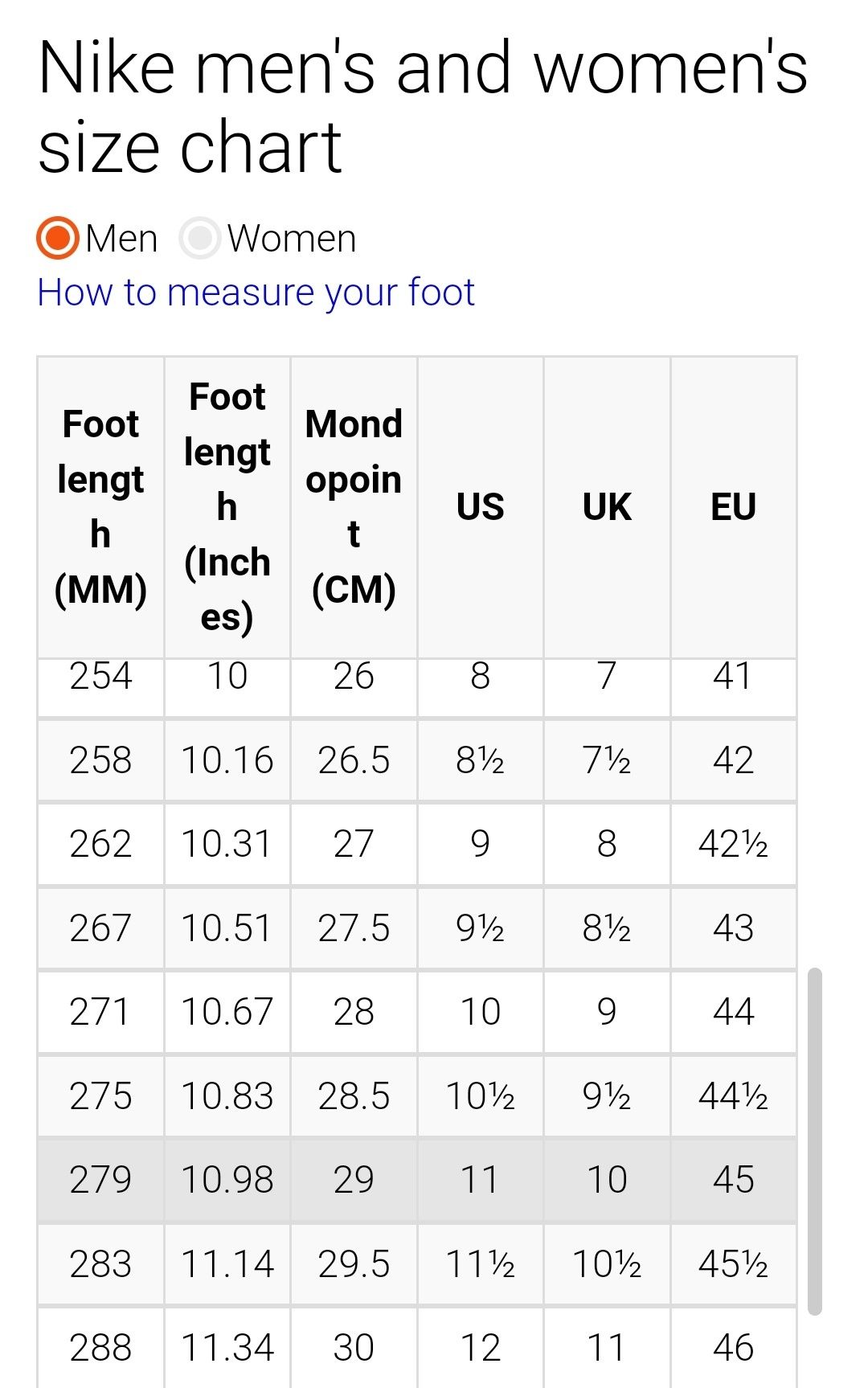Click the table's vertical scrollbar thumb
Image resolution: width=868 pixels, height=1388 pixels.
[815, 1141]
